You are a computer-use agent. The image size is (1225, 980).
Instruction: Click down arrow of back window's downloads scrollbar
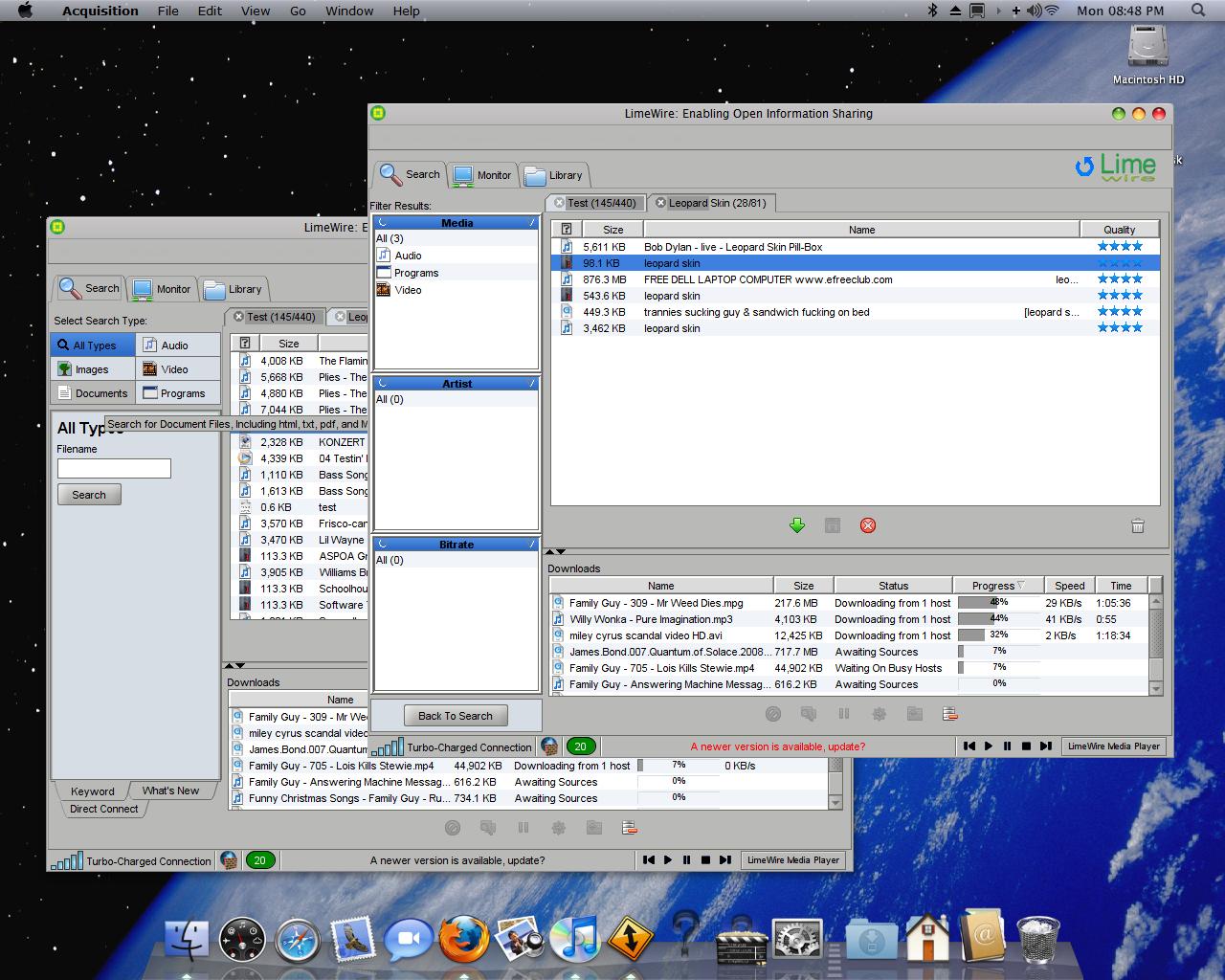coord(835,802)
